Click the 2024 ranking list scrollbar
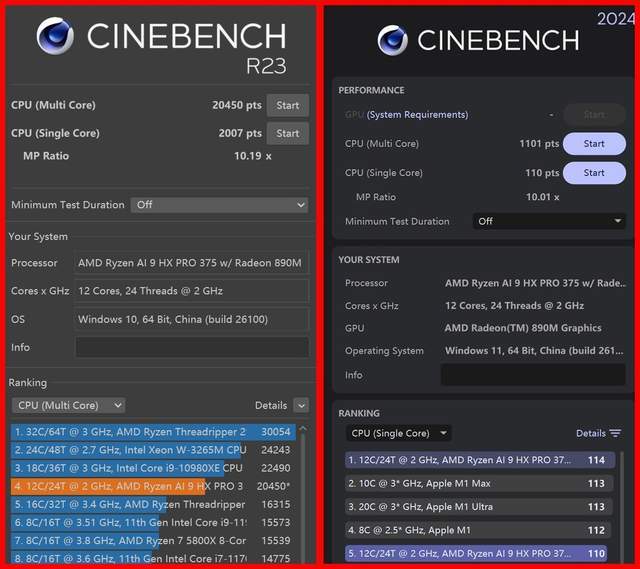The height and width of the screenshot is (569, 640). click(622, 507)
